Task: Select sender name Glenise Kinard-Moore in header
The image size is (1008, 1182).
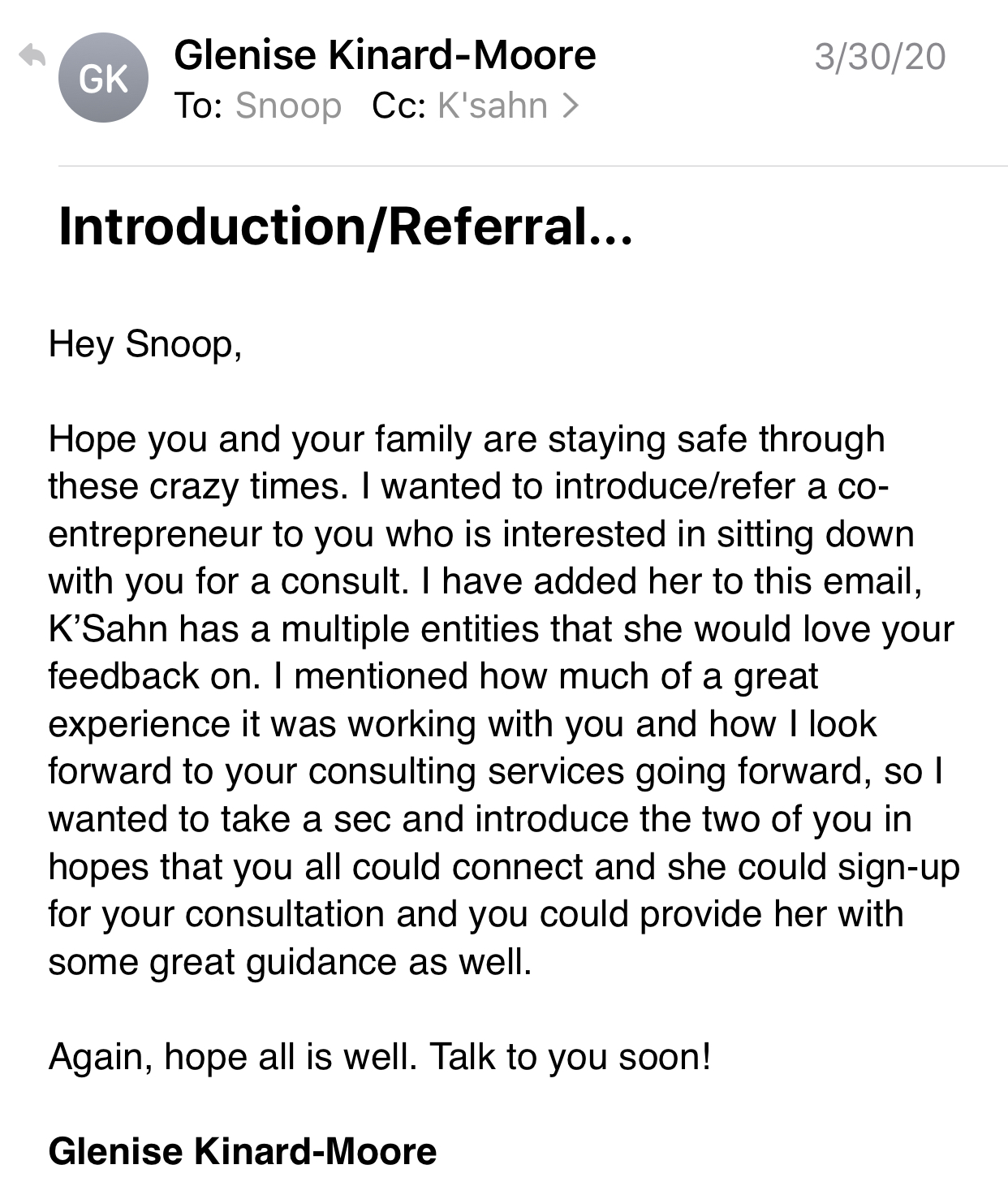Action: (385, 55)
